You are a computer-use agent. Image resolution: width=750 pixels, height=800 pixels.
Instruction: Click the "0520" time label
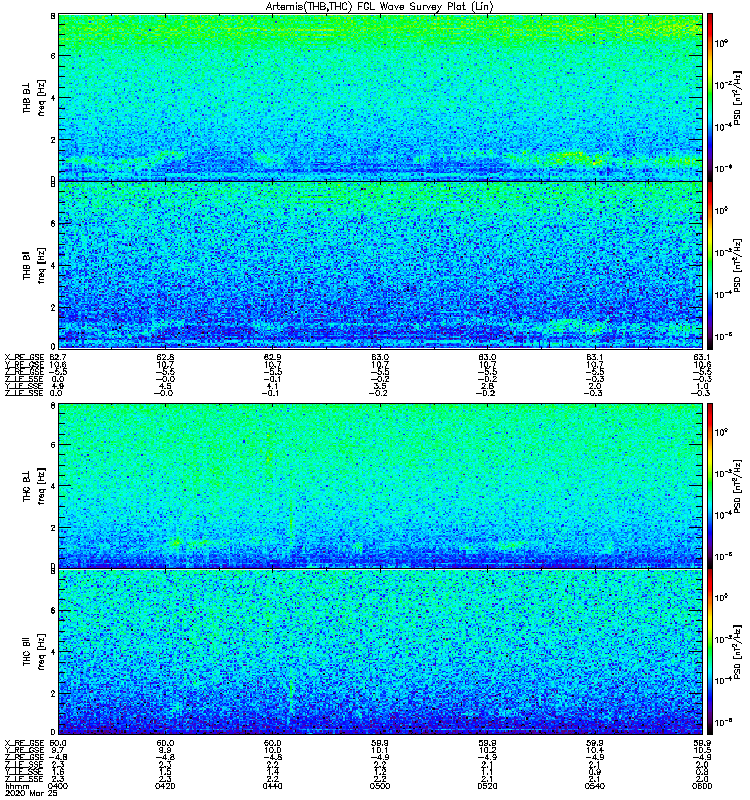(487, 786)
